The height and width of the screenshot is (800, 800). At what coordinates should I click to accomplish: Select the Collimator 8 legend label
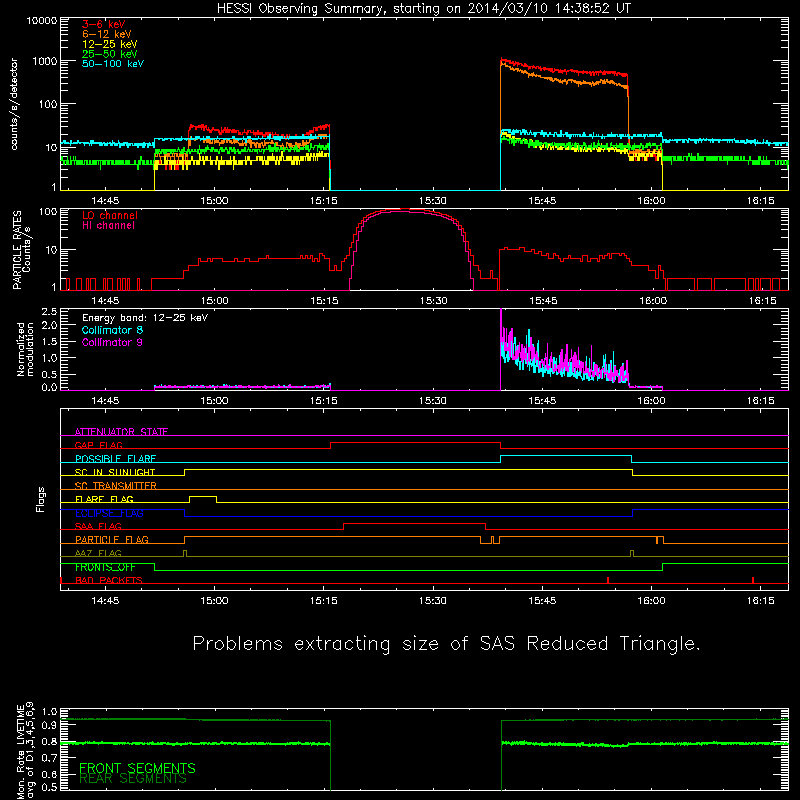[x=112, y=330]
